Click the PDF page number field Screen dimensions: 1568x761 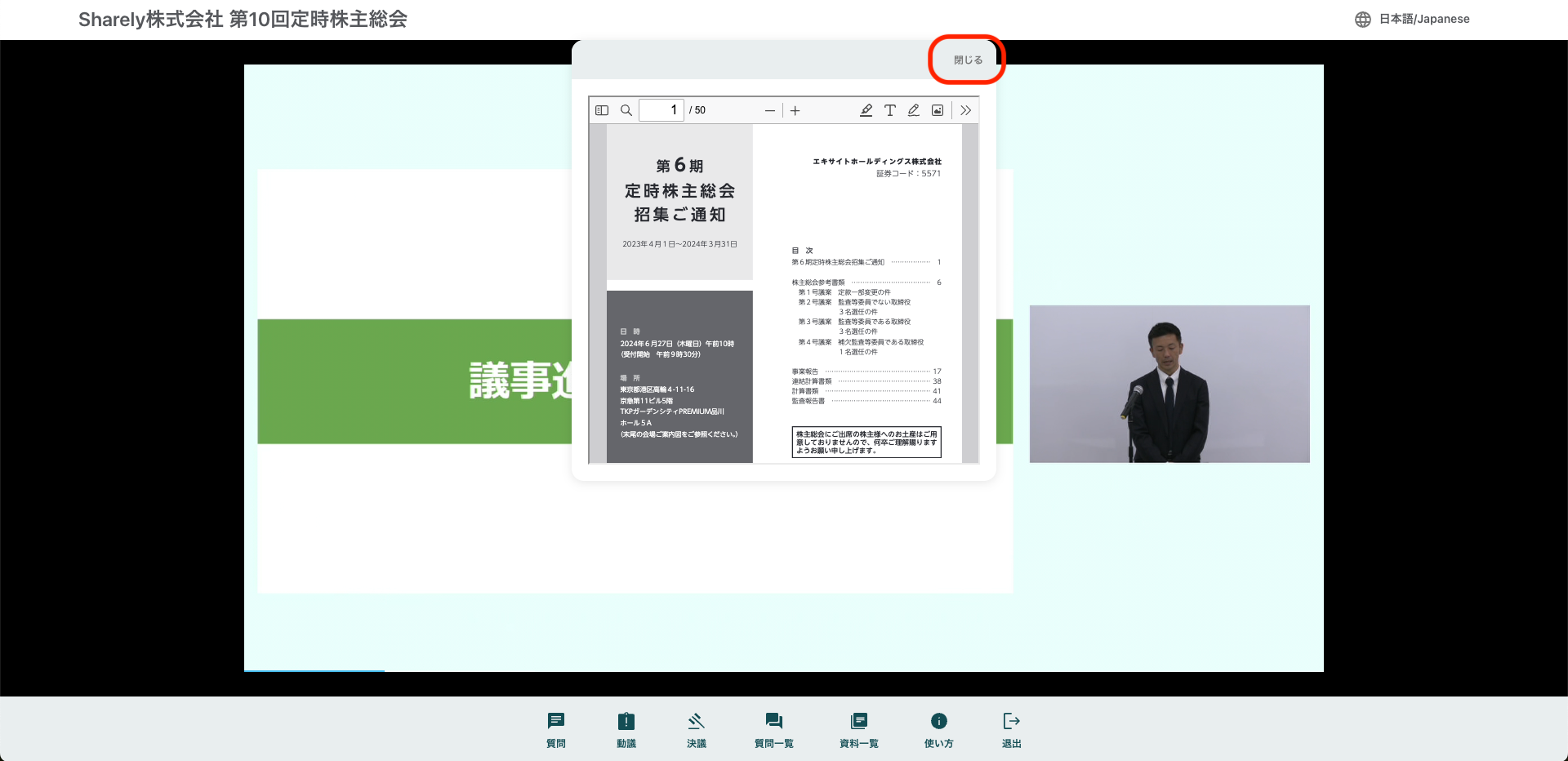(x=661, y=110)
